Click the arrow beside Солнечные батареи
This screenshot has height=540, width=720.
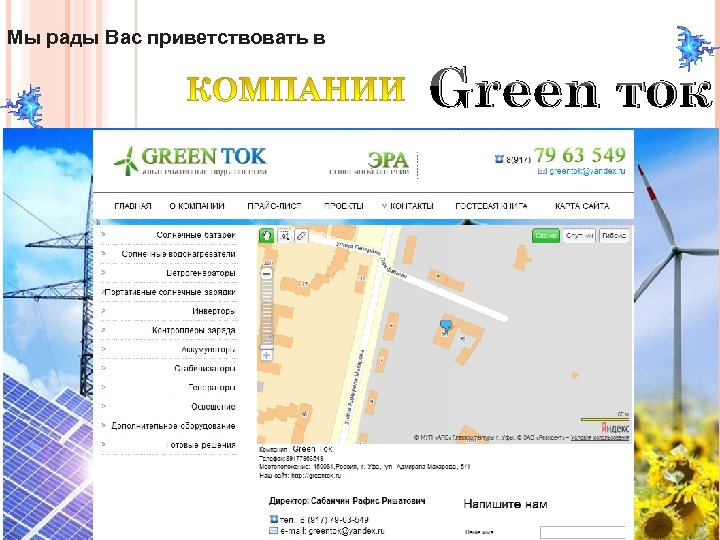click(x=103, y=234)
